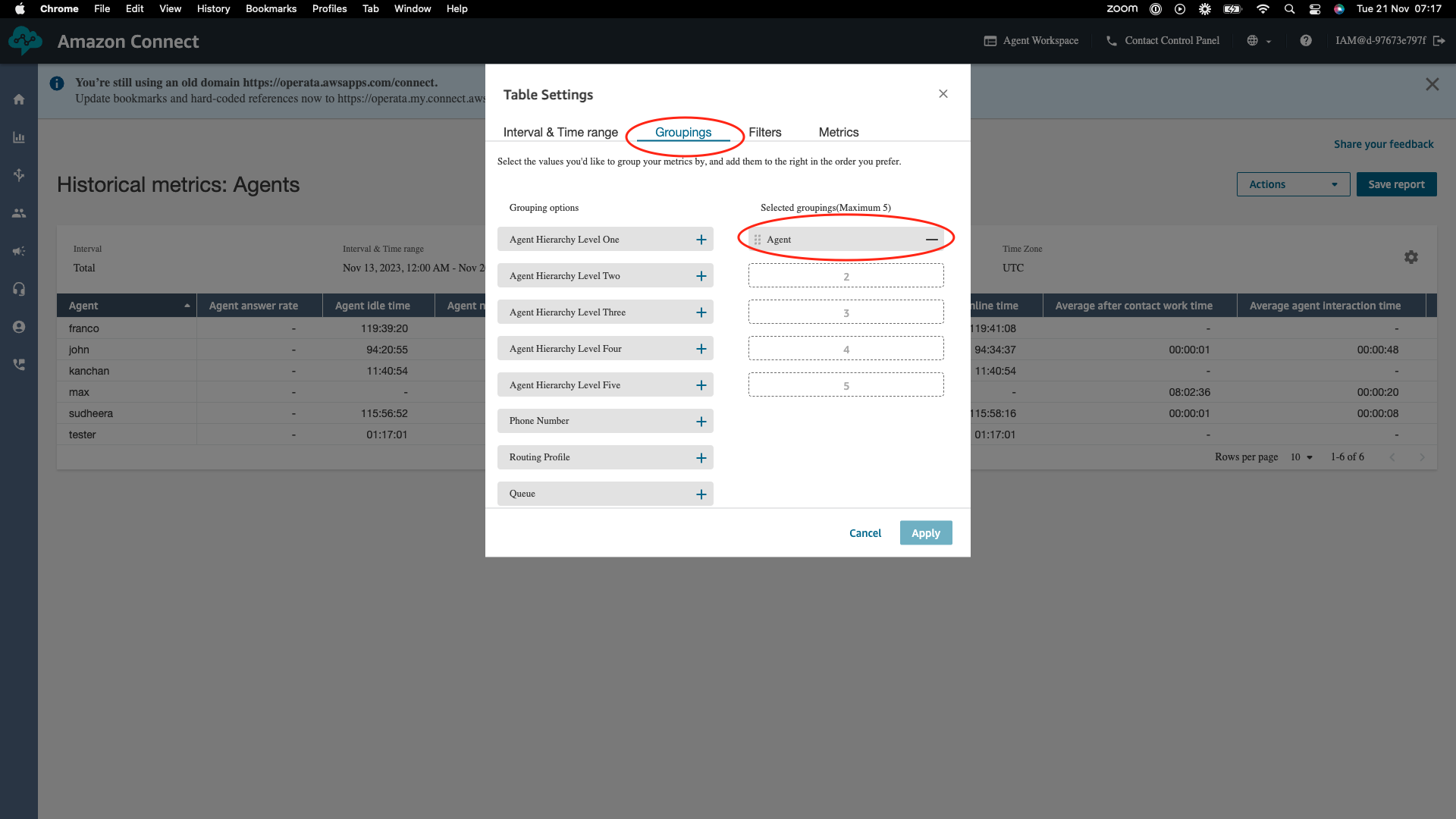Save the report
1456x819 pixels.
coord(1396,184)
